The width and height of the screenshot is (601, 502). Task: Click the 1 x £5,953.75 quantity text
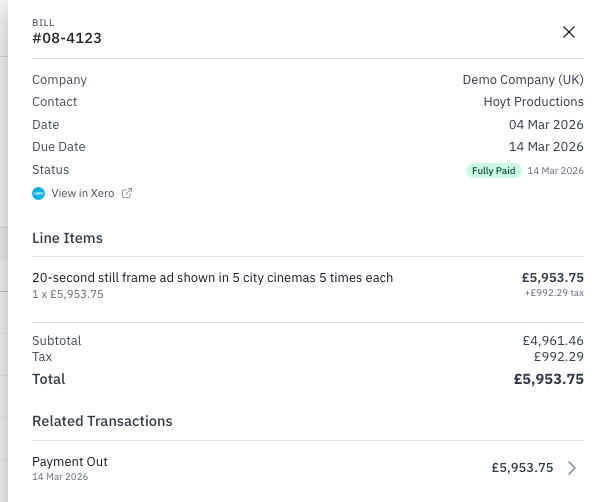click(x=68, y=294)
